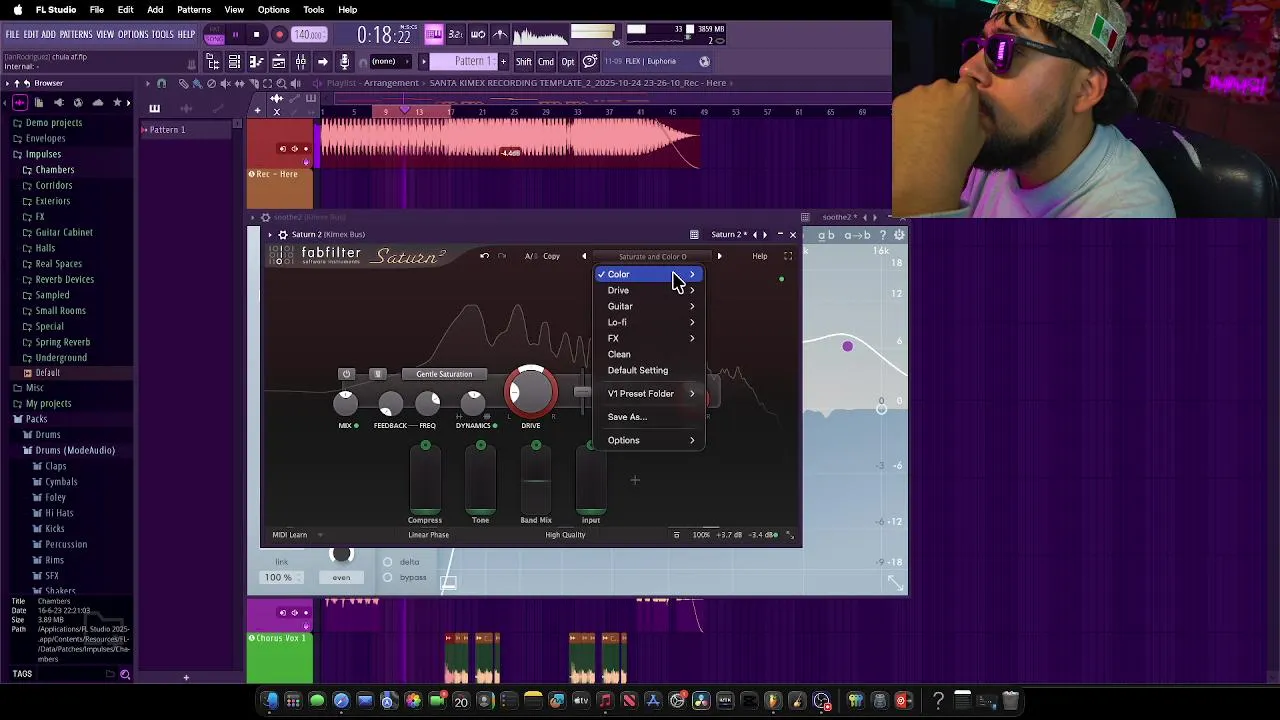Open the Lo-fi preset submenu

coord(650,322)
